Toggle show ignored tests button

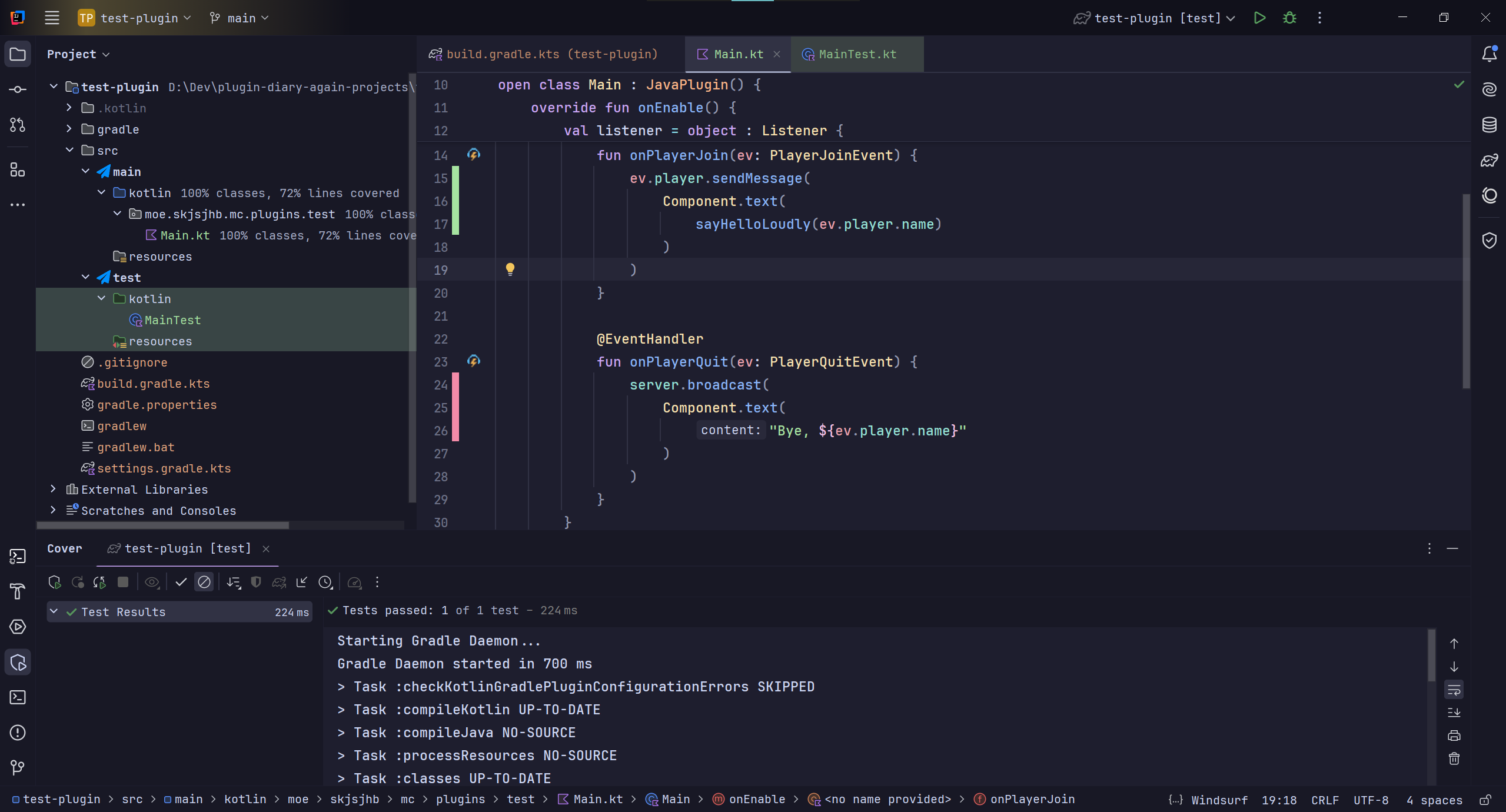(x=204, y=583)
